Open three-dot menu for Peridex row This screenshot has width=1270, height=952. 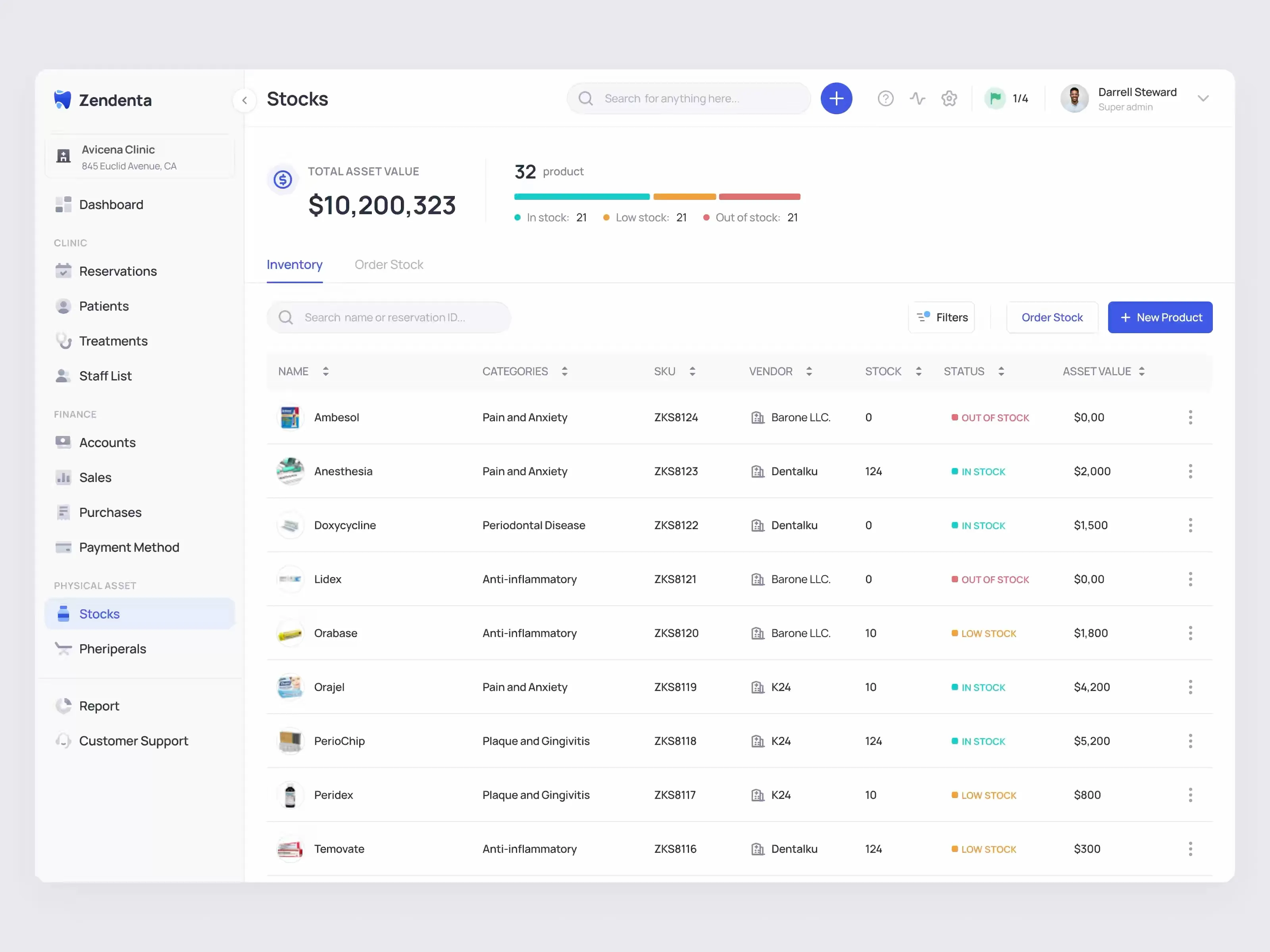[1190, 795]
